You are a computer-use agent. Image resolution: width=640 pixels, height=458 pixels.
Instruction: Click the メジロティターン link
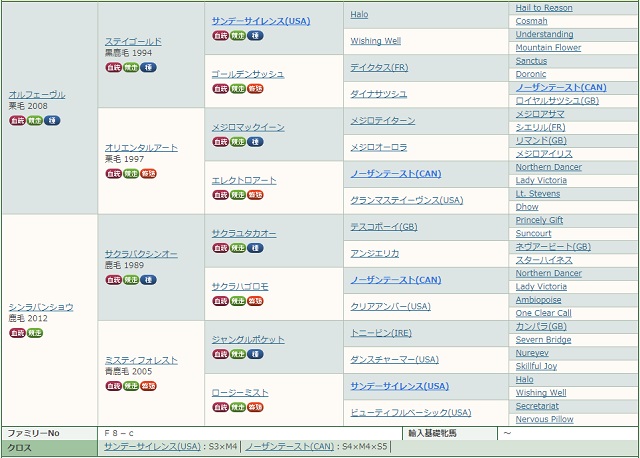[x=382, y=121]
